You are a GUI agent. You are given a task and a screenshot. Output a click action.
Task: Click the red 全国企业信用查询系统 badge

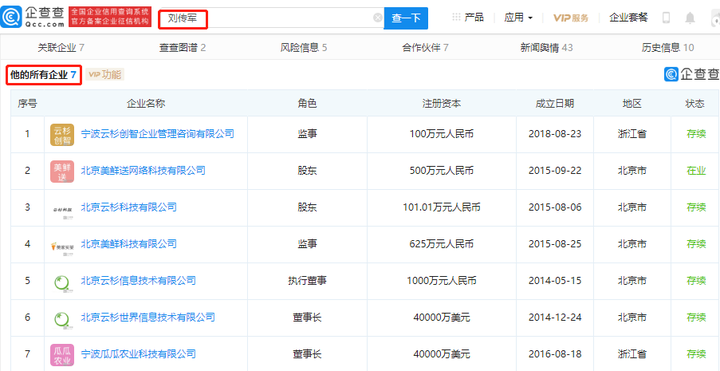click(110, 17)
